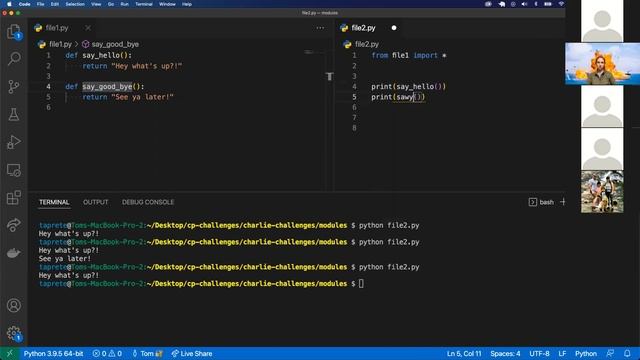Click file2.py breadcrumb in right editor
This screenshot has height=360, width=640.
(x=367, y=44)
